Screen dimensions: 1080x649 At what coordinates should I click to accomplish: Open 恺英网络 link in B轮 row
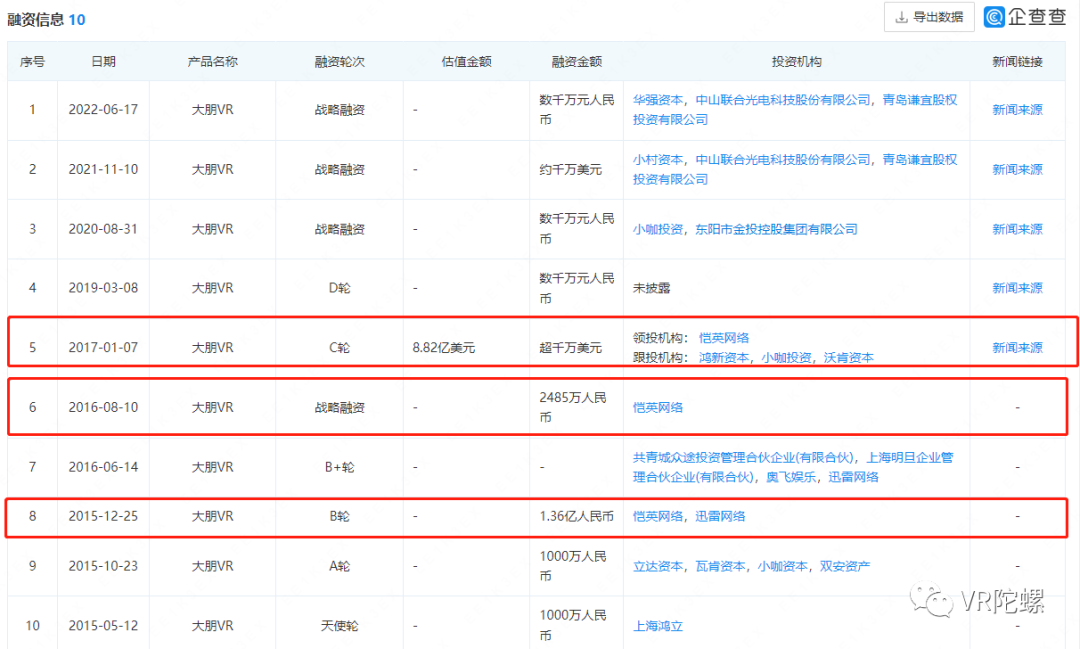(658, 516)
